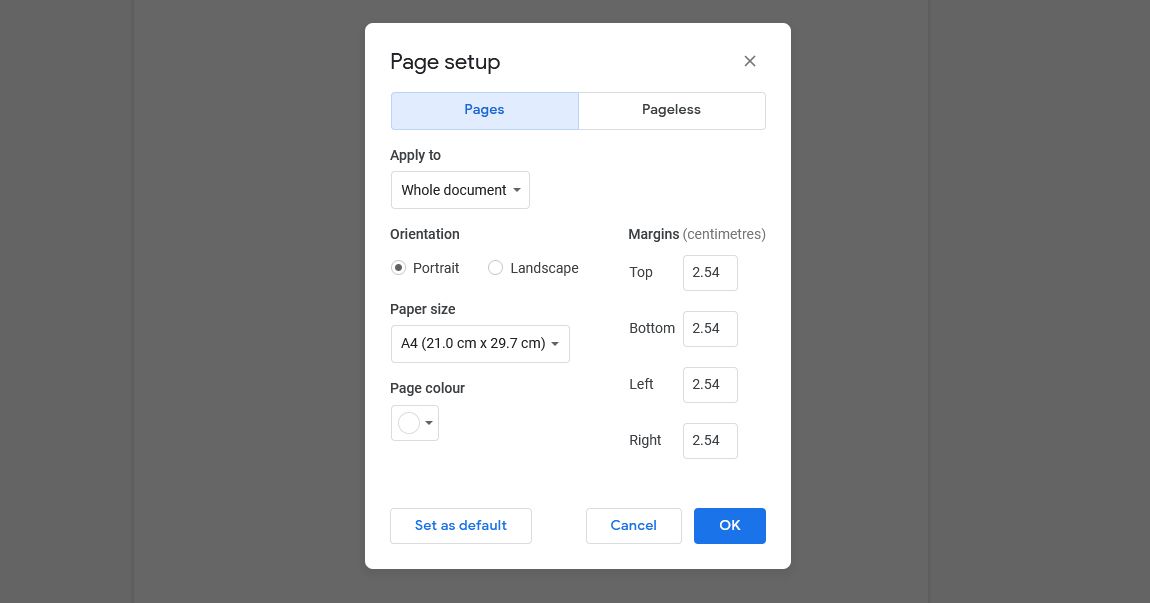Click Set as default
Screen dimensions: 1150x603
click(460, 525)
